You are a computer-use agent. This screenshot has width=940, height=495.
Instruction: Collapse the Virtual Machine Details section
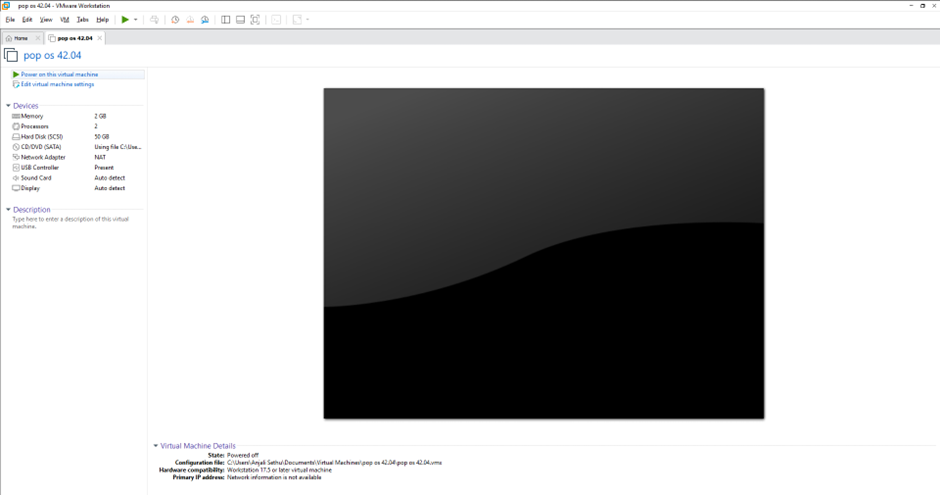(156, 446)
